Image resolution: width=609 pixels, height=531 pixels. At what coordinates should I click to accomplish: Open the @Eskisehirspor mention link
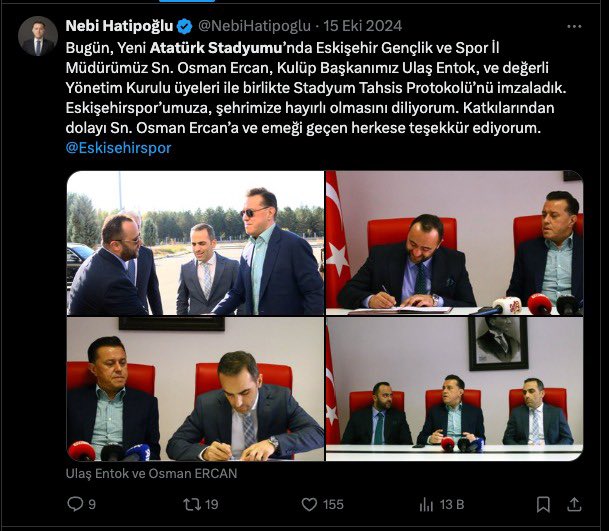[118, 148]
